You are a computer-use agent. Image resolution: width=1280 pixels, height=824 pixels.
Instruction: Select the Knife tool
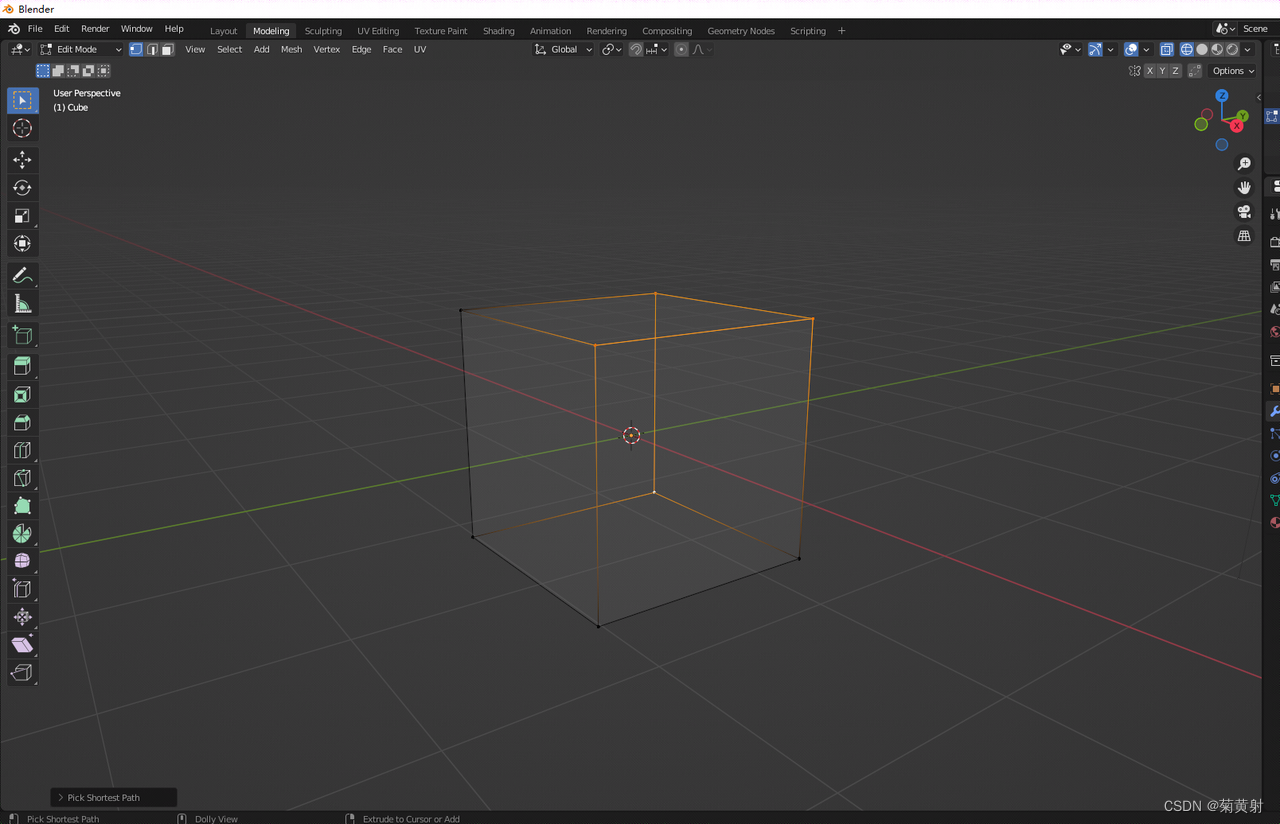pyautogui.click(x=22, y=478)
